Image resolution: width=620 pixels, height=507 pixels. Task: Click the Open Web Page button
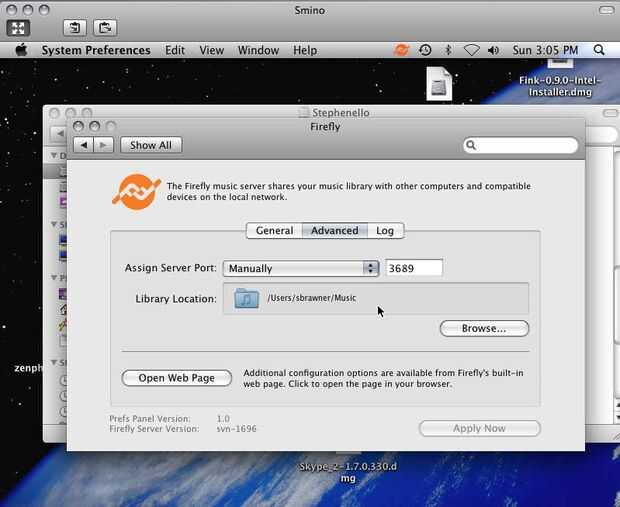click(x=176, y=378)
